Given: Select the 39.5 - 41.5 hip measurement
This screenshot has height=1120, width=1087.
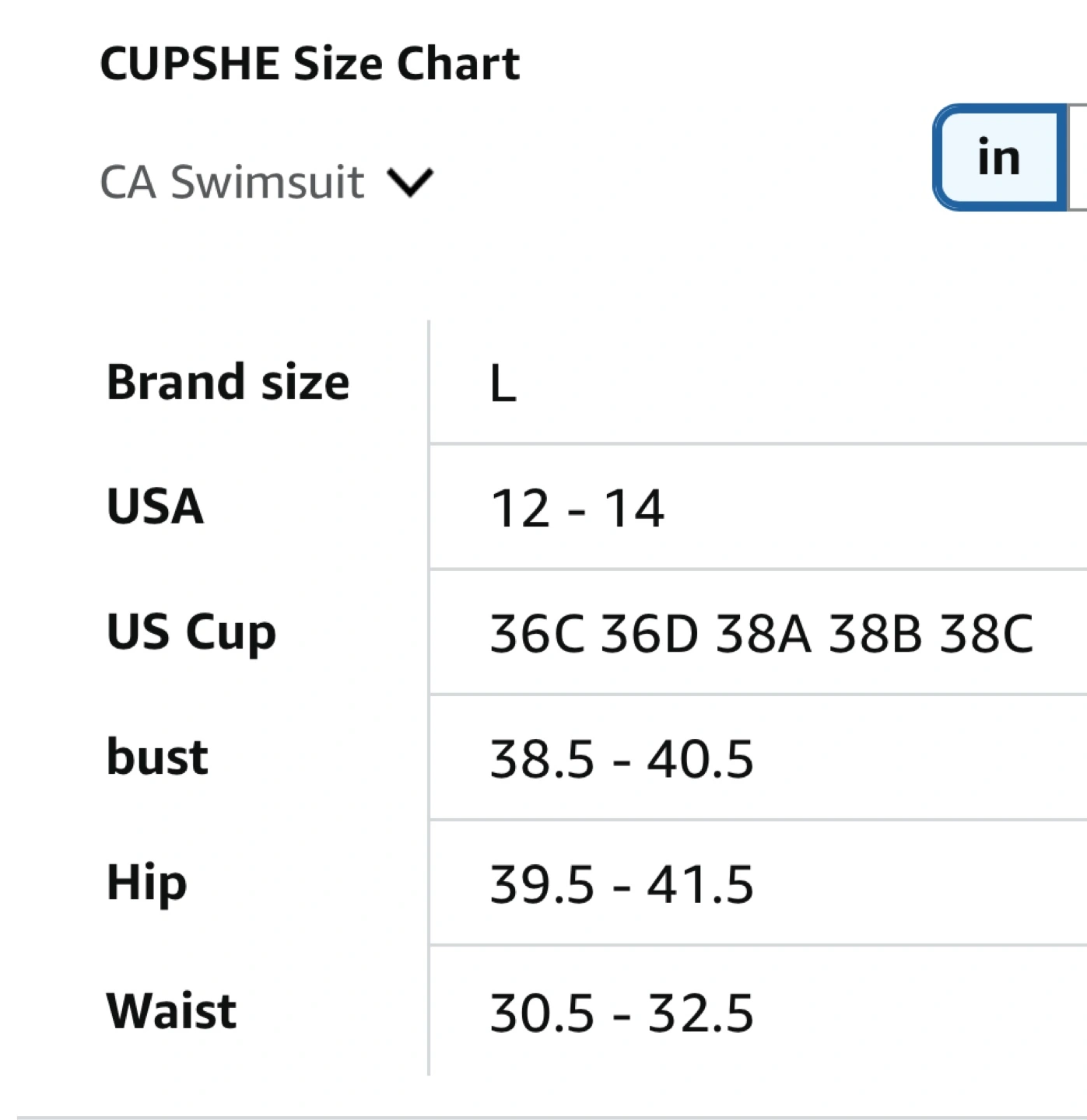Looking at the screenshot, I should pos(622,885).
